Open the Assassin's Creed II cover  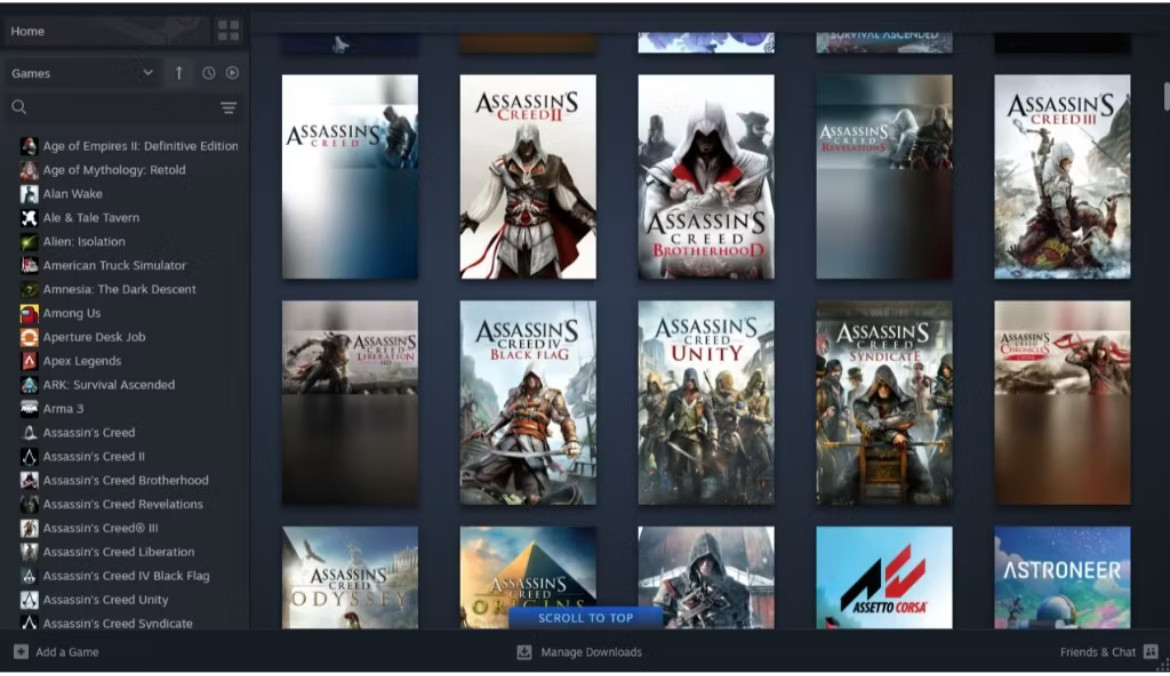coord(528,177)
